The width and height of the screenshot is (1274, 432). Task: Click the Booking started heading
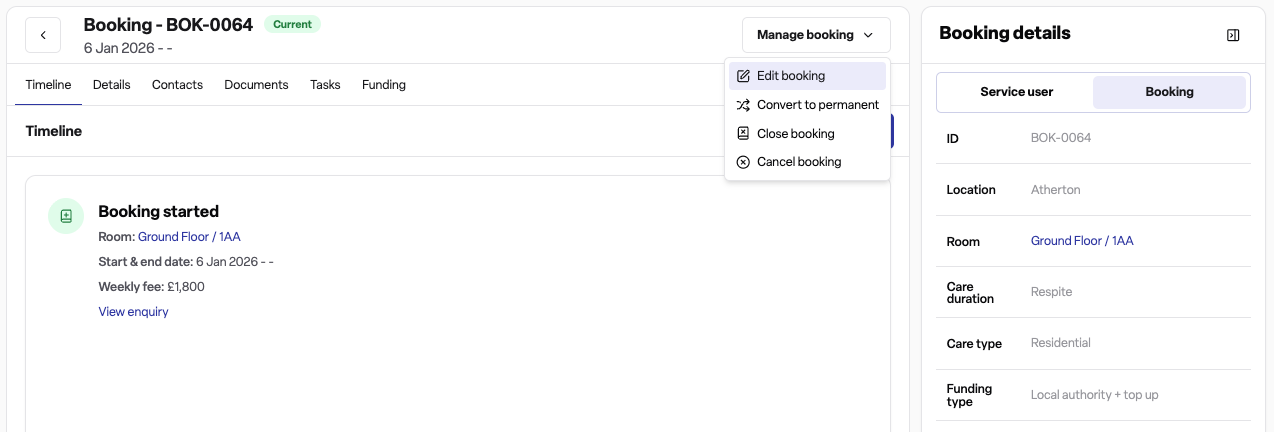point(158,211)
